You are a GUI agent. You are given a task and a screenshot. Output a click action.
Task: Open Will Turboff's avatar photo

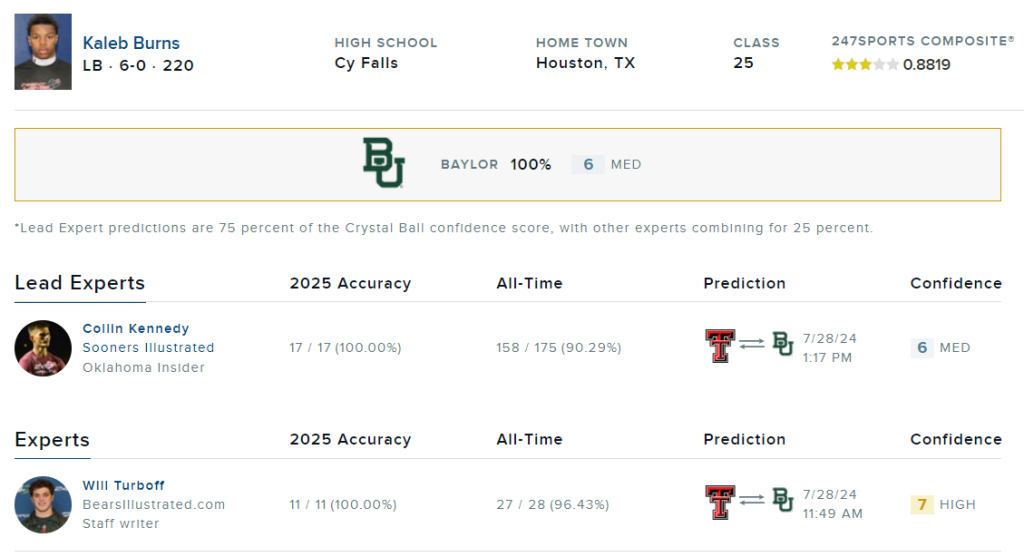[43, 505]
